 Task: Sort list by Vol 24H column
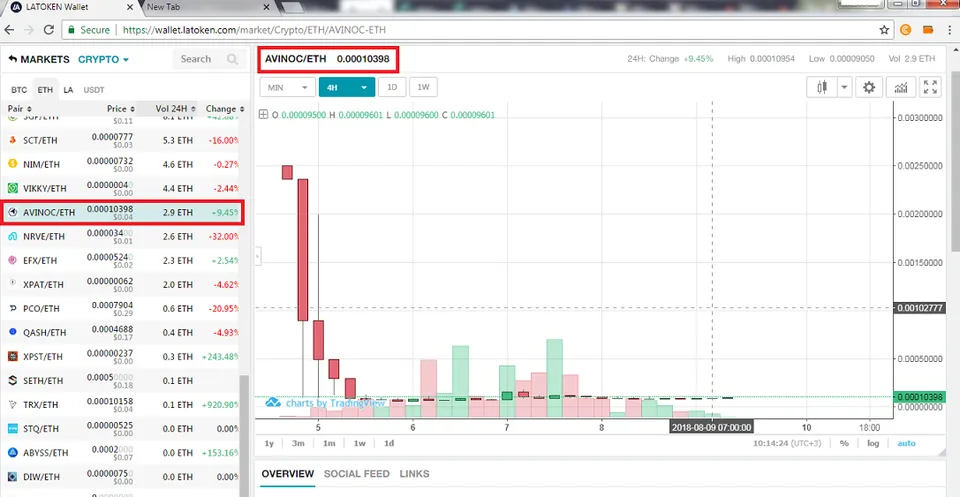click(x=176, y=108)
